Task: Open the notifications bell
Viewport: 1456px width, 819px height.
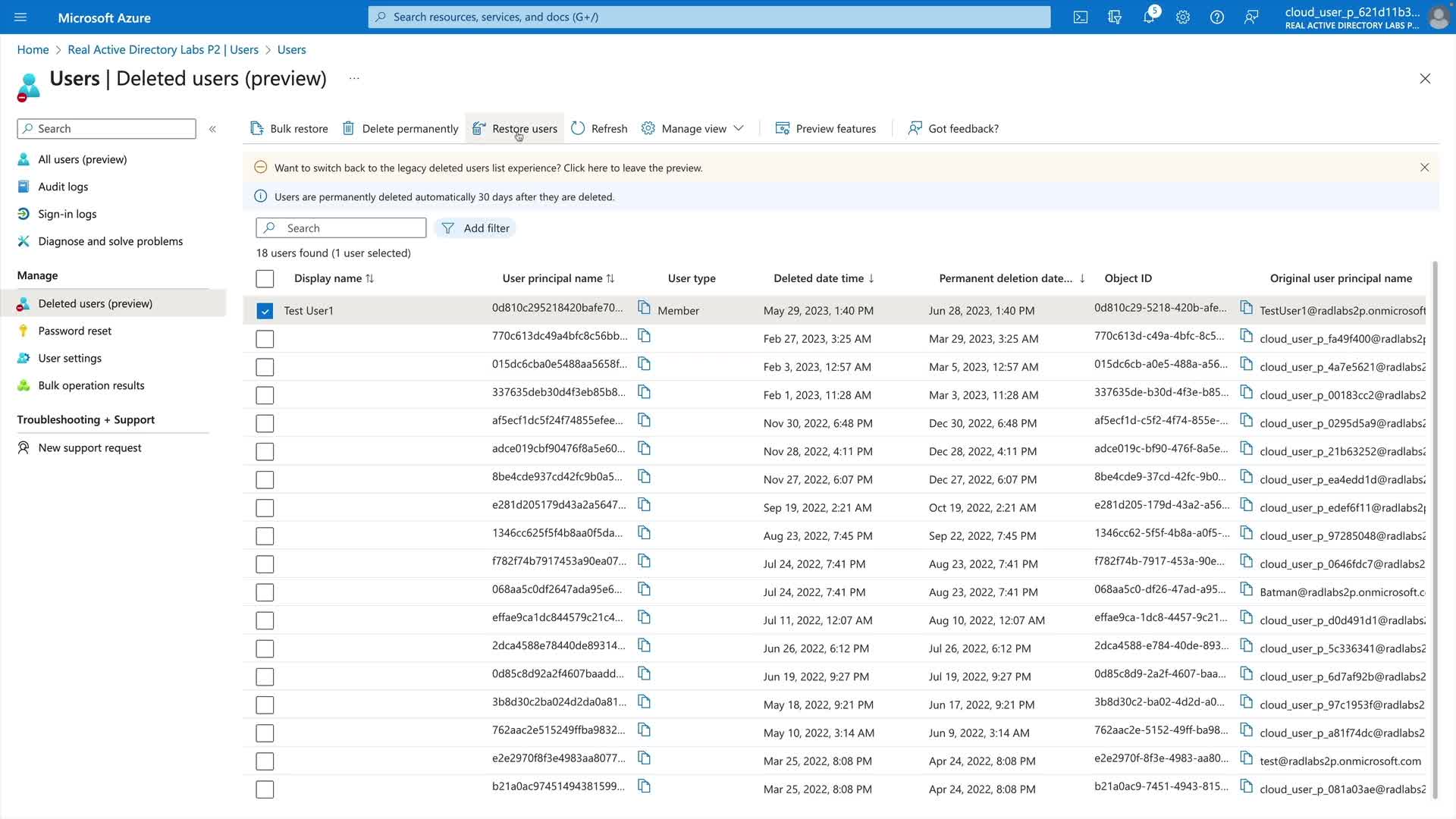Action: [1149, 17]
